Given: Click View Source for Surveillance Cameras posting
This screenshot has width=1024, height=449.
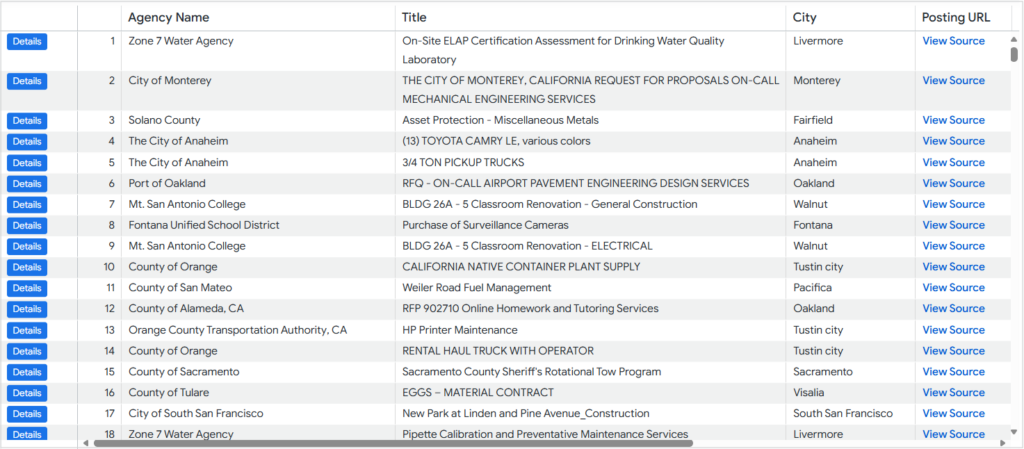Looking at the screenshot, I should pyautogui.click(x=953, y=225).
